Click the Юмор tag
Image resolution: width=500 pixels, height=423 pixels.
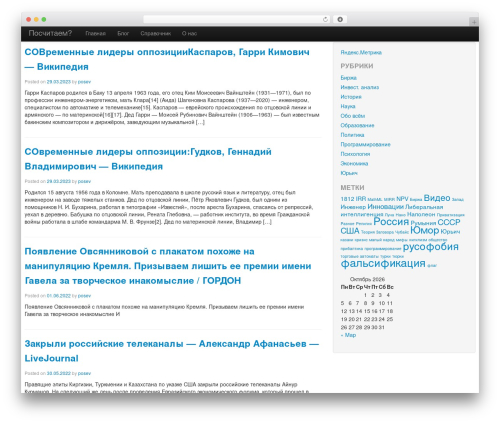424,230
